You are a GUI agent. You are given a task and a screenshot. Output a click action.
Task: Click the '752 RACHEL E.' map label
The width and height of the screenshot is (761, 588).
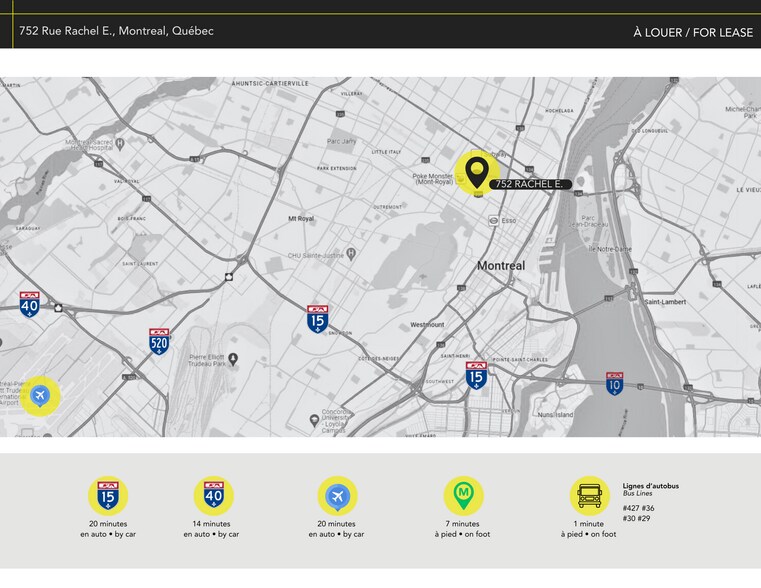[x=530, y=185]
